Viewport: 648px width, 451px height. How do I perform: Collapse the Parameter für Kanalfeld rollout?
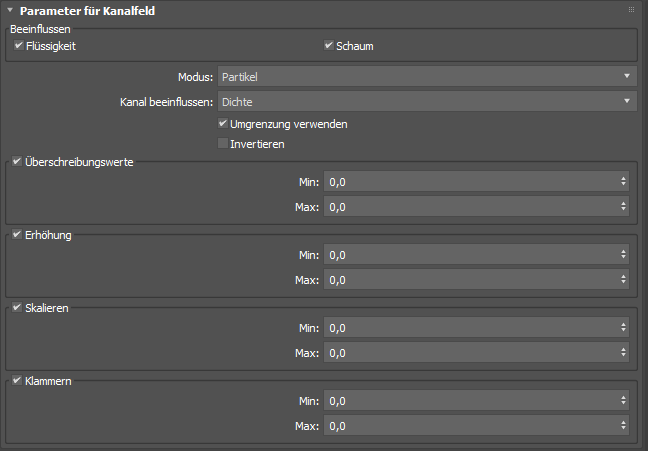pos(9,10)
